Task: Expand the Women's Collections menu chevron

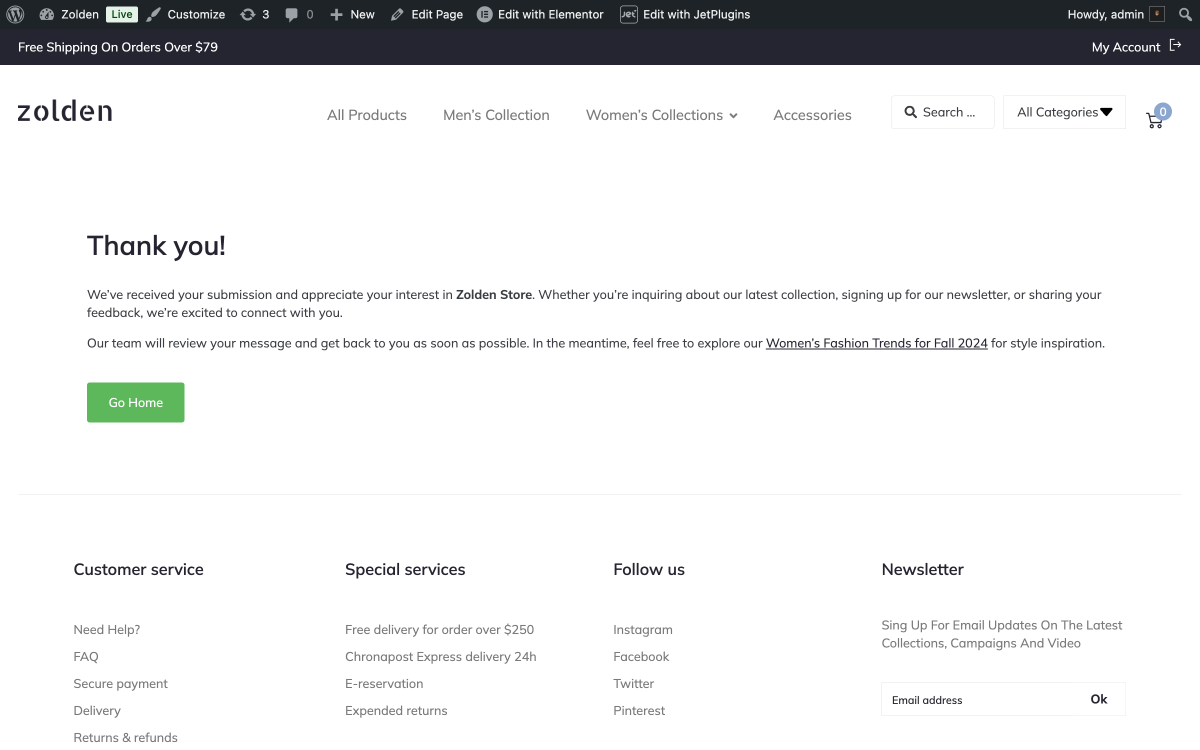Action: pyautogui.click(x=735, y=115)
